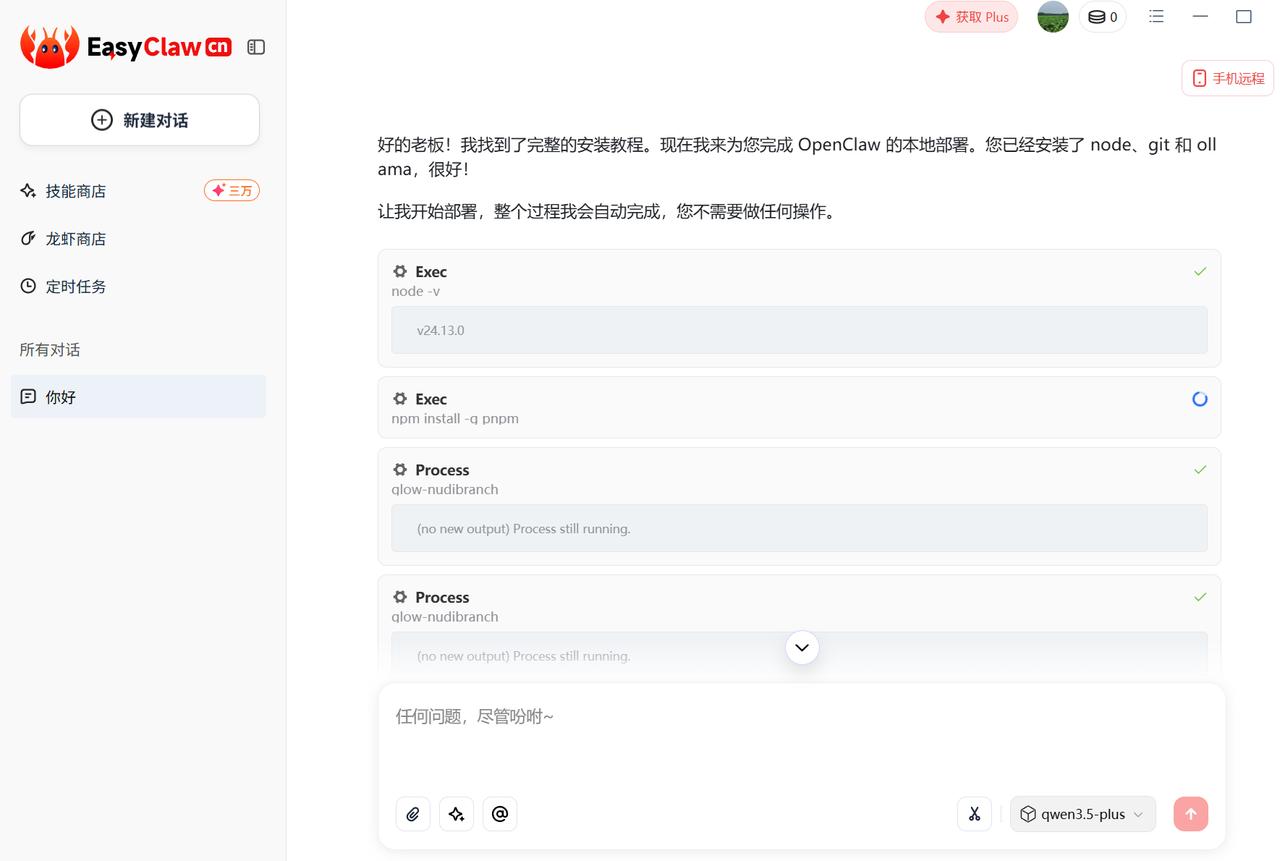1280x861 pixels.
Task: Open 龙虾商店 in the sidebar
Action: (76, 239)
